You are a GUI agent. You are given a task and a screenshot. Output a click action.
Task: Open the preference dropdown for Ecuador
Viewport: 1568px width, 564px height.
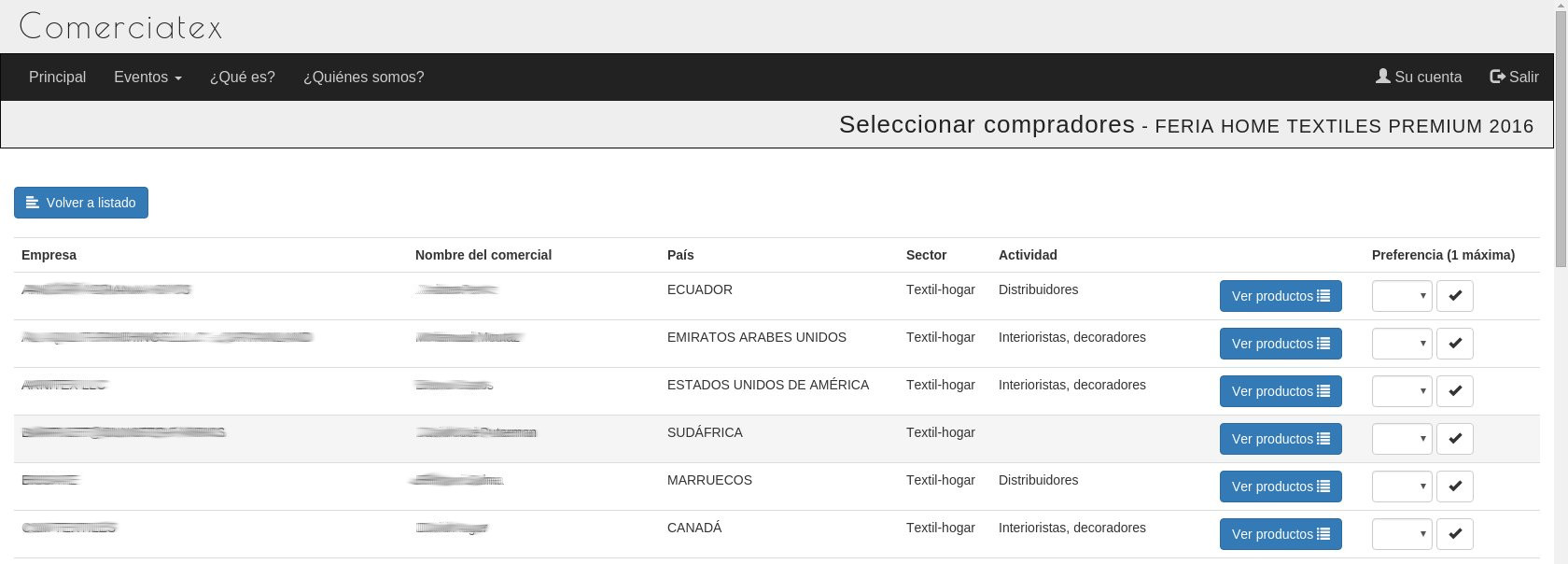[1402, 296]
